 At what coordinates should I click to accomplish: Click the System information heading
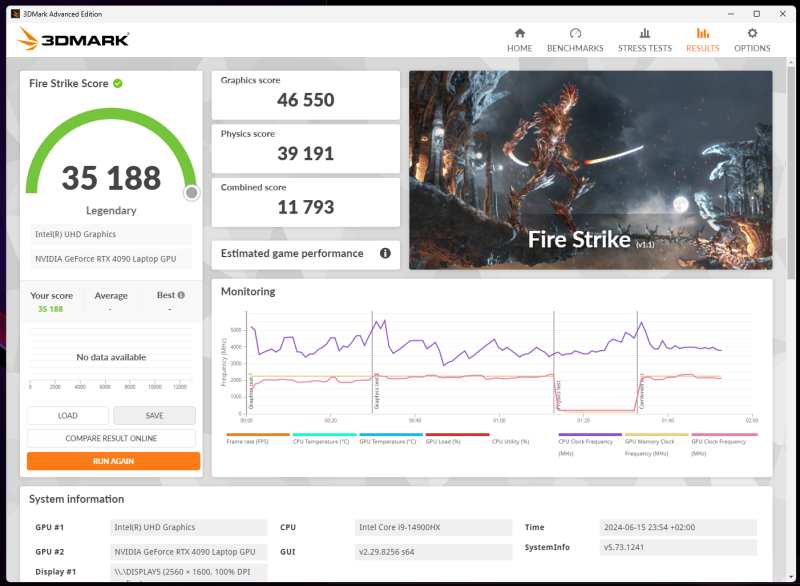click(77, 499)
